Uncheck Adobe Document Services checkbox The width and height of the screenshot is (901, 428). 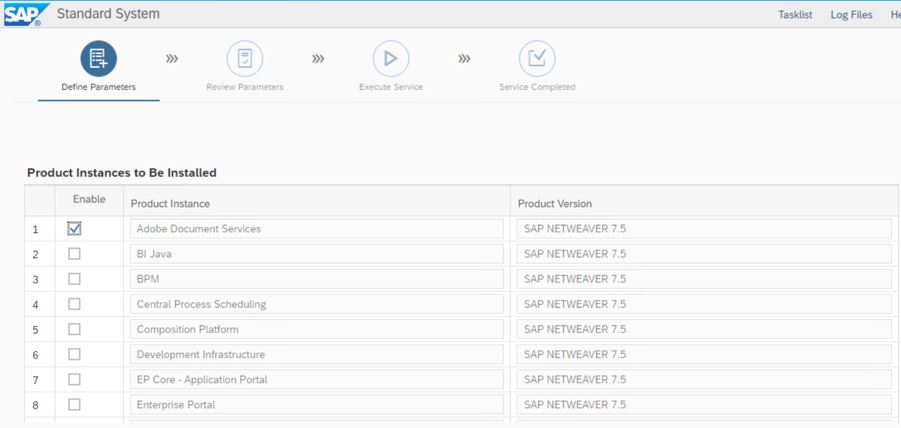[74, 228]
